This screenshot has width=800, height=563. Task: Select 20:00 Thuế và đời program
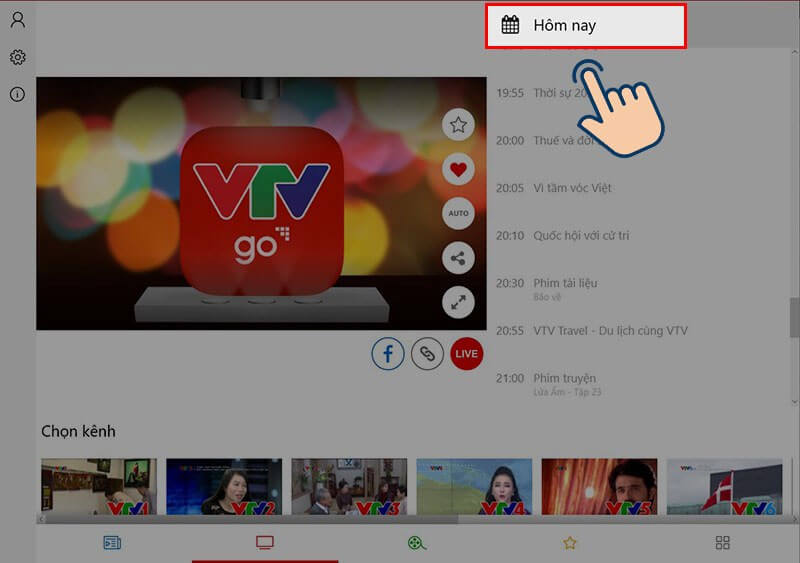[545, 140]
